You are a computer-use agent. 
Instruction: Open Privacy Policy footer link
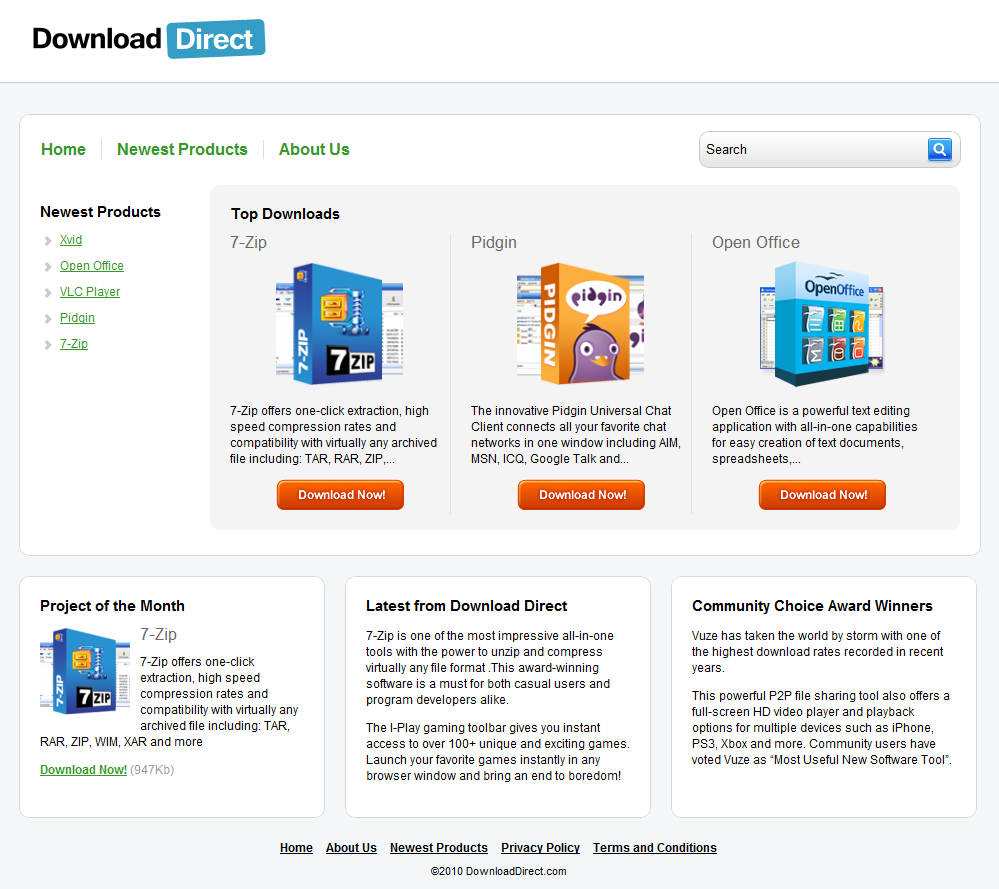point(540,848)
